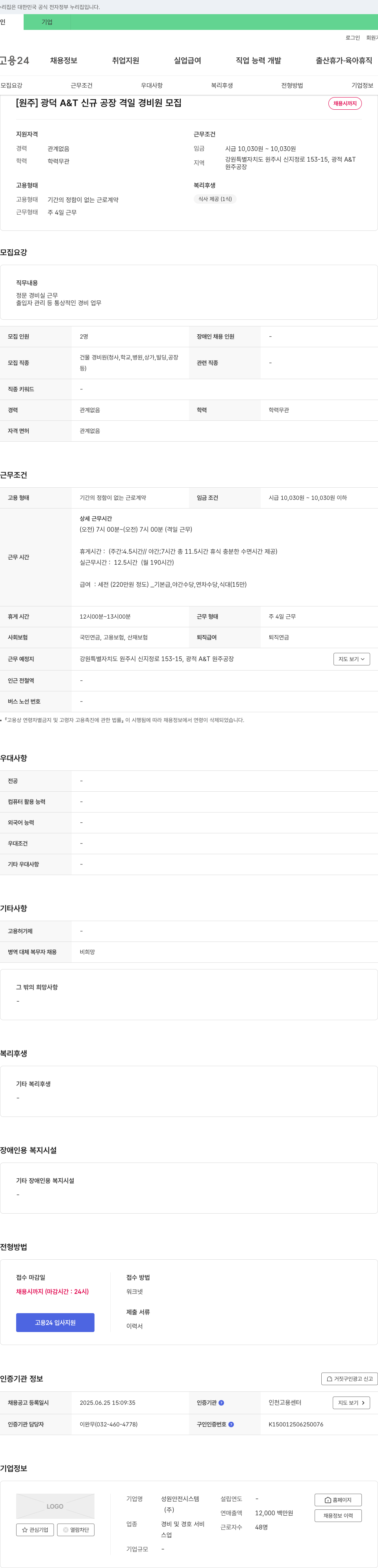Click 열람차단 block button
This screenshot has height=1568, width=378.
click(x=76, y=1529)
